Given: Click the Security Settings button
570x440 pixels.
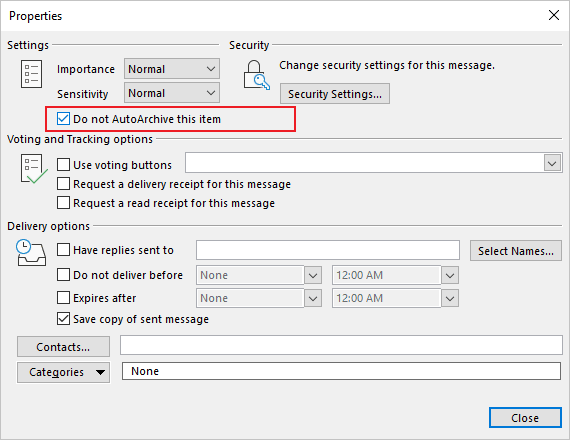Looking at the screenshot, I should (335, 94).
